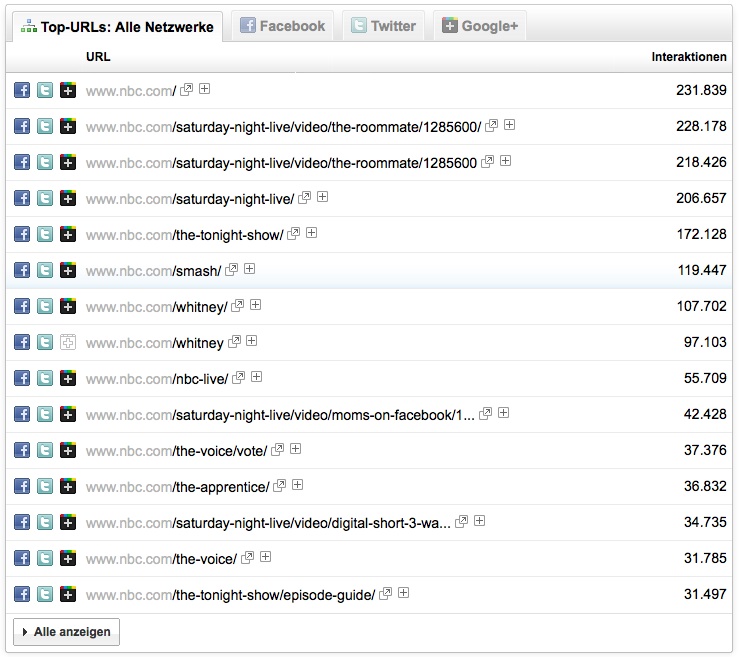Image resolution: width=741 pixels, height=657 pixels.
Task: Click Twitter icon in the /smash/ row
Action: click(x=45, y=270)
